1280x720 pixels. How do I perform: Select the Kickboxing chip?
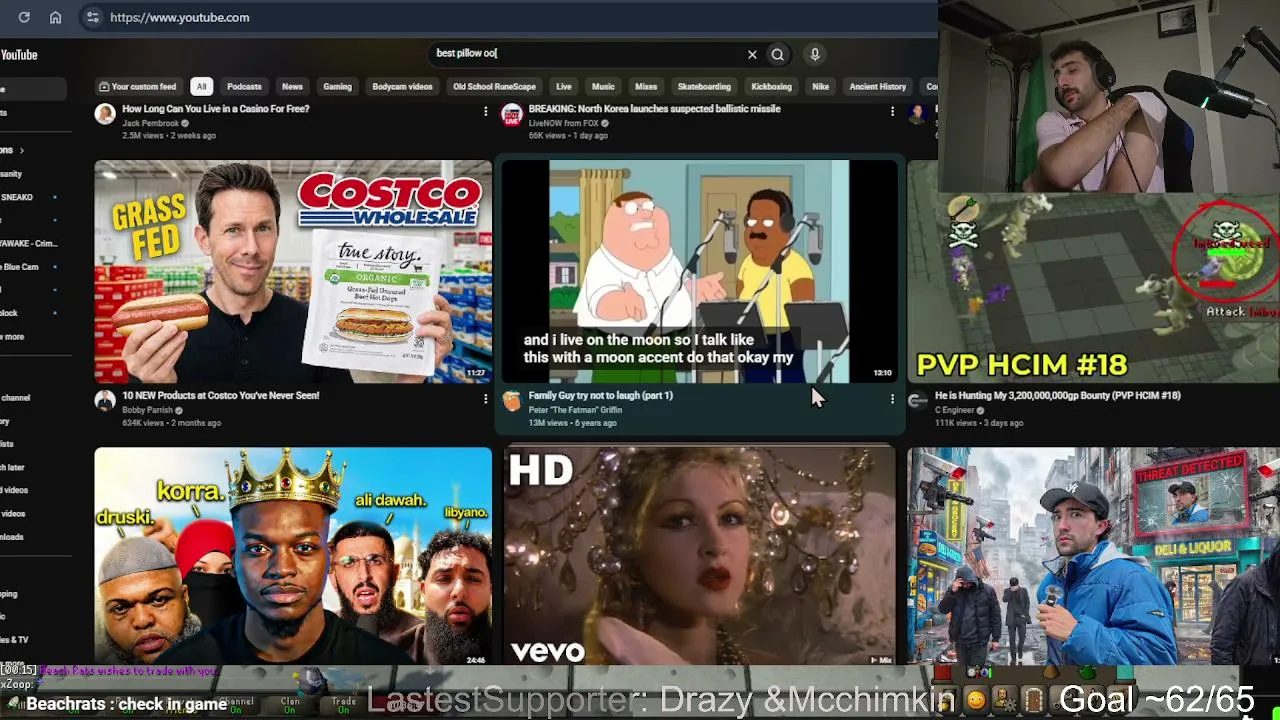point(771,87)
